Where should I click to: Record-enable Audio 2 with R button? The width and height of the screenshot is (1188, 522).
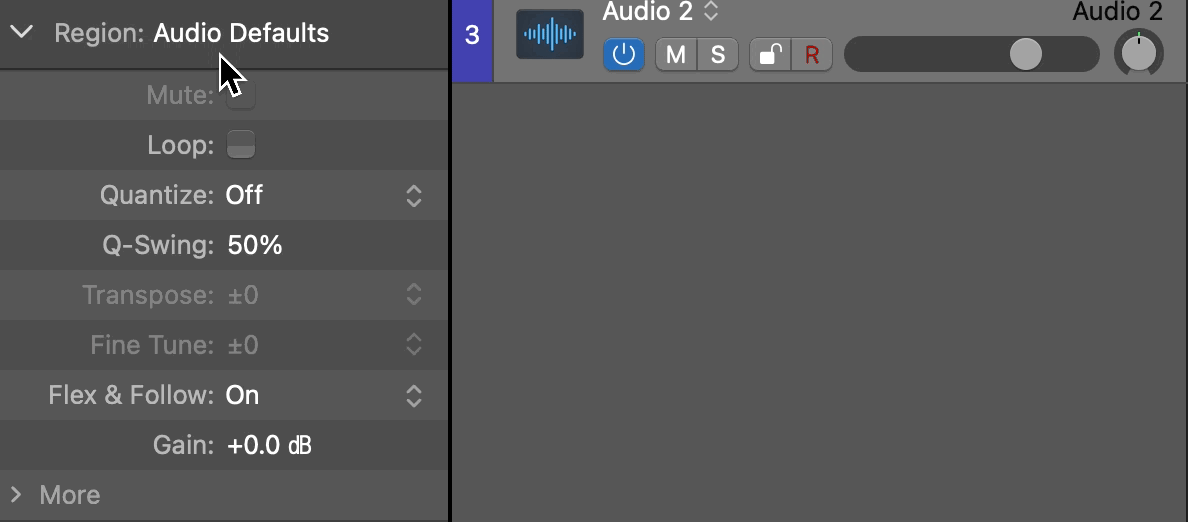(811, 55)
